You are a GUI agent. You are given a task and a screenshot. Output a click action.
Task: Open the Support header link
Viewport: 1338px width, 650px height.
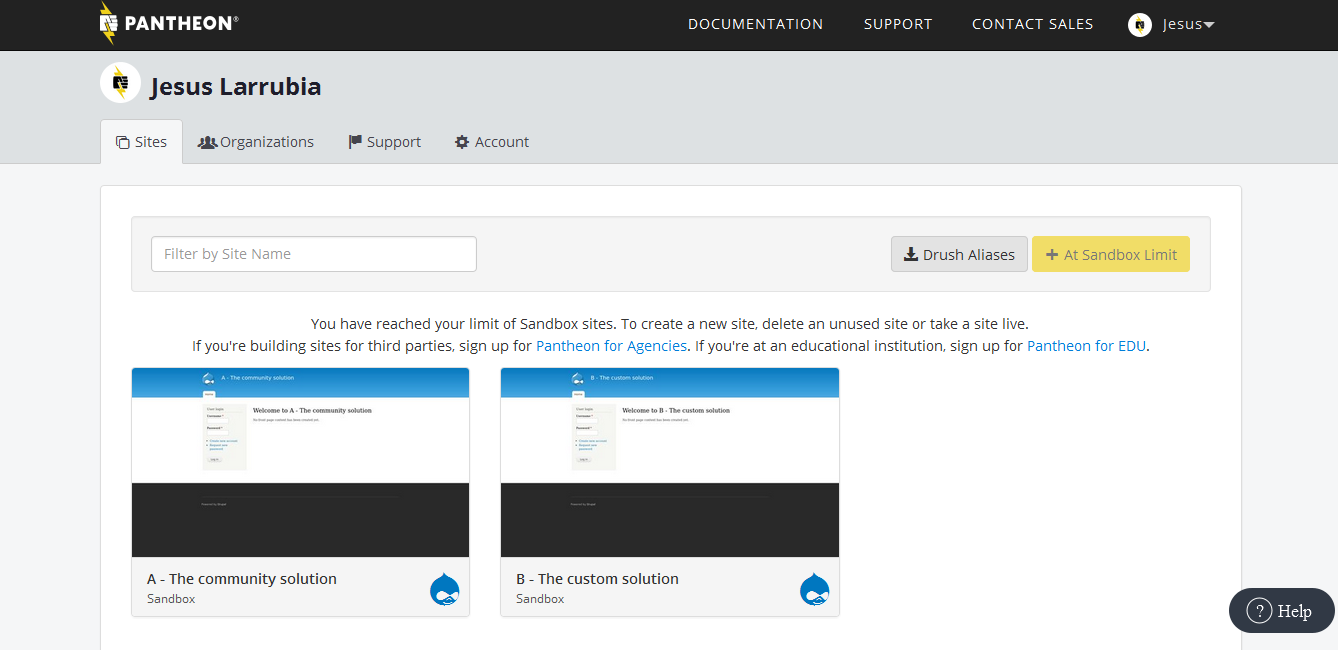(898, 24)
